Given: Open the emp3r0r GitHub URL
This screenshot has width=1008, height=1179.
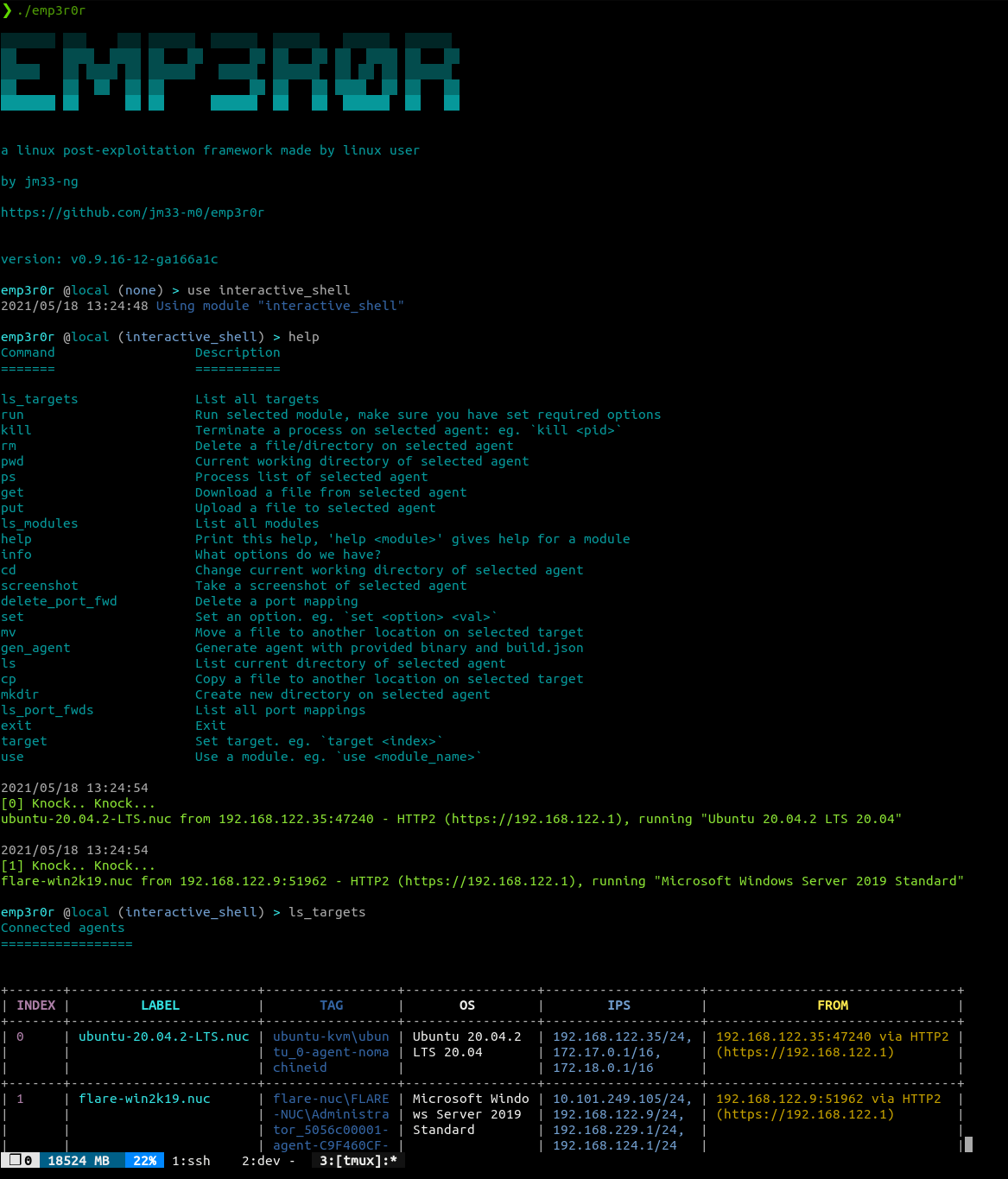Looking at the screenshot, I should (x=132, y=212).
